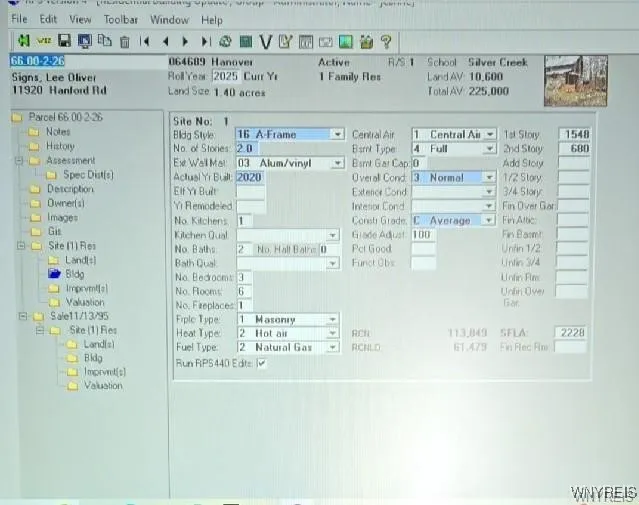Open the Bldg Style dropdown
639x505 pixels.
pos(337,134)
